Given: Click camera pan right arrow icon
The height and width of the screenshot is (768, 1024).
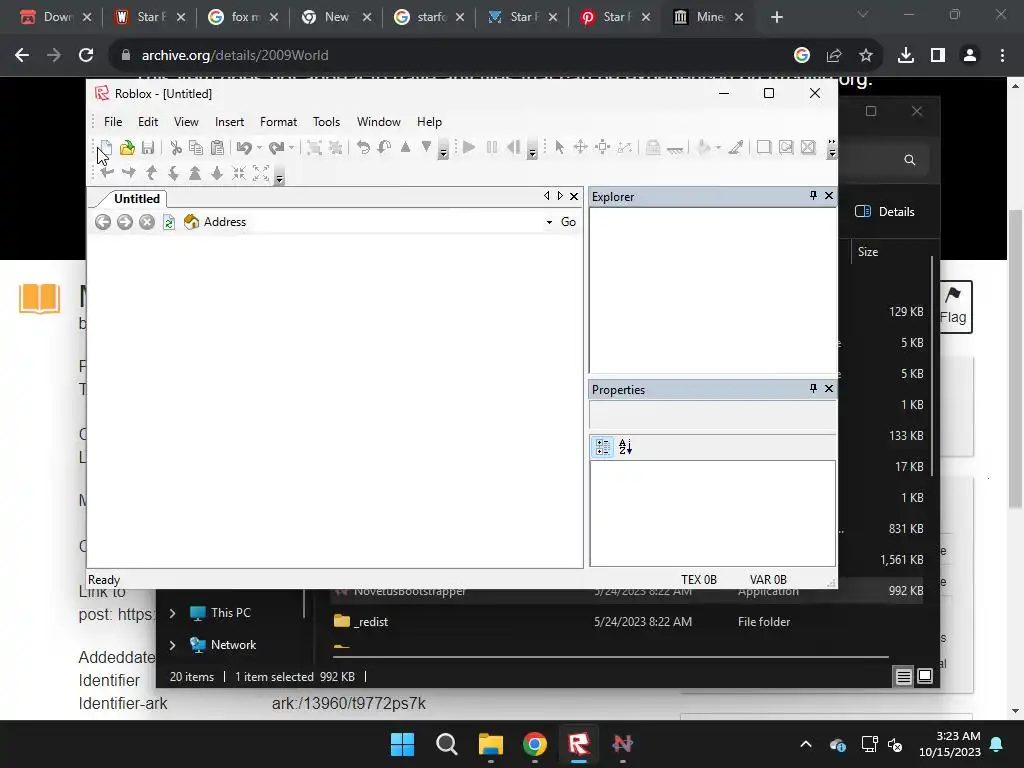Looking at the screenshot, I should [129, 173].
